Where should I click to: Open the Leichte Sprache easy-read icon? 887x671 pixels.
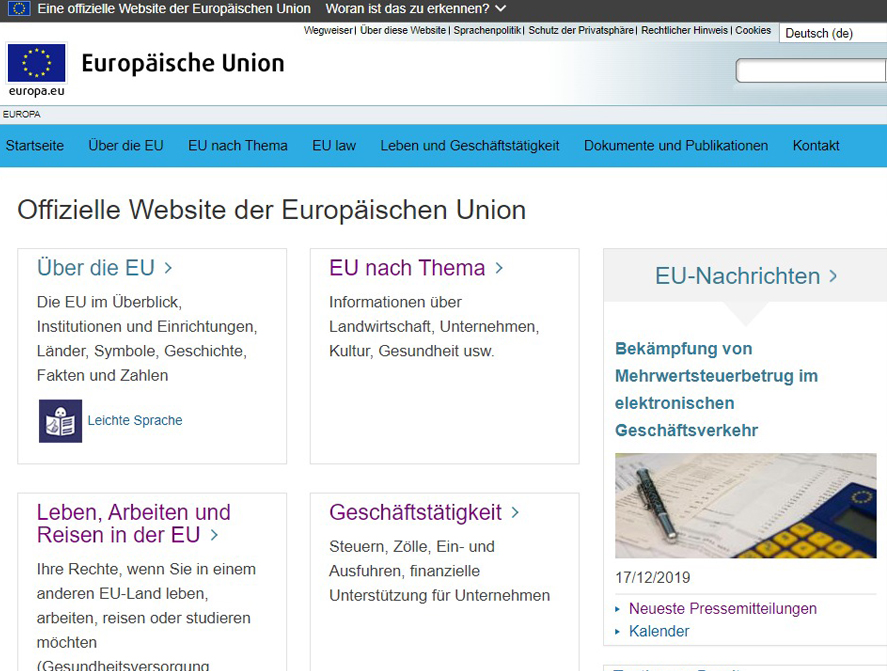click(60, 421)
